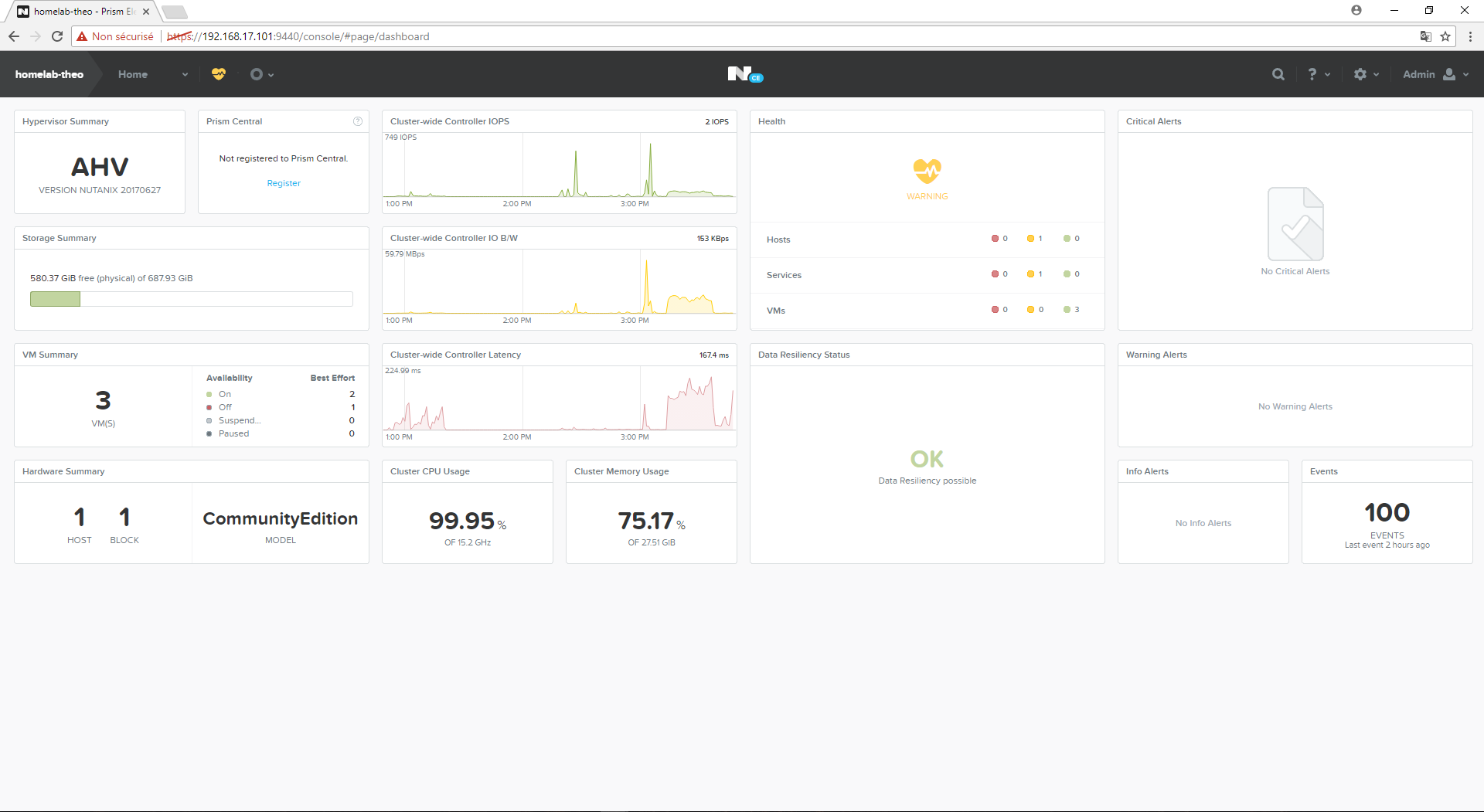Reload the page with browser refresh icon

[x=57, y=36]
